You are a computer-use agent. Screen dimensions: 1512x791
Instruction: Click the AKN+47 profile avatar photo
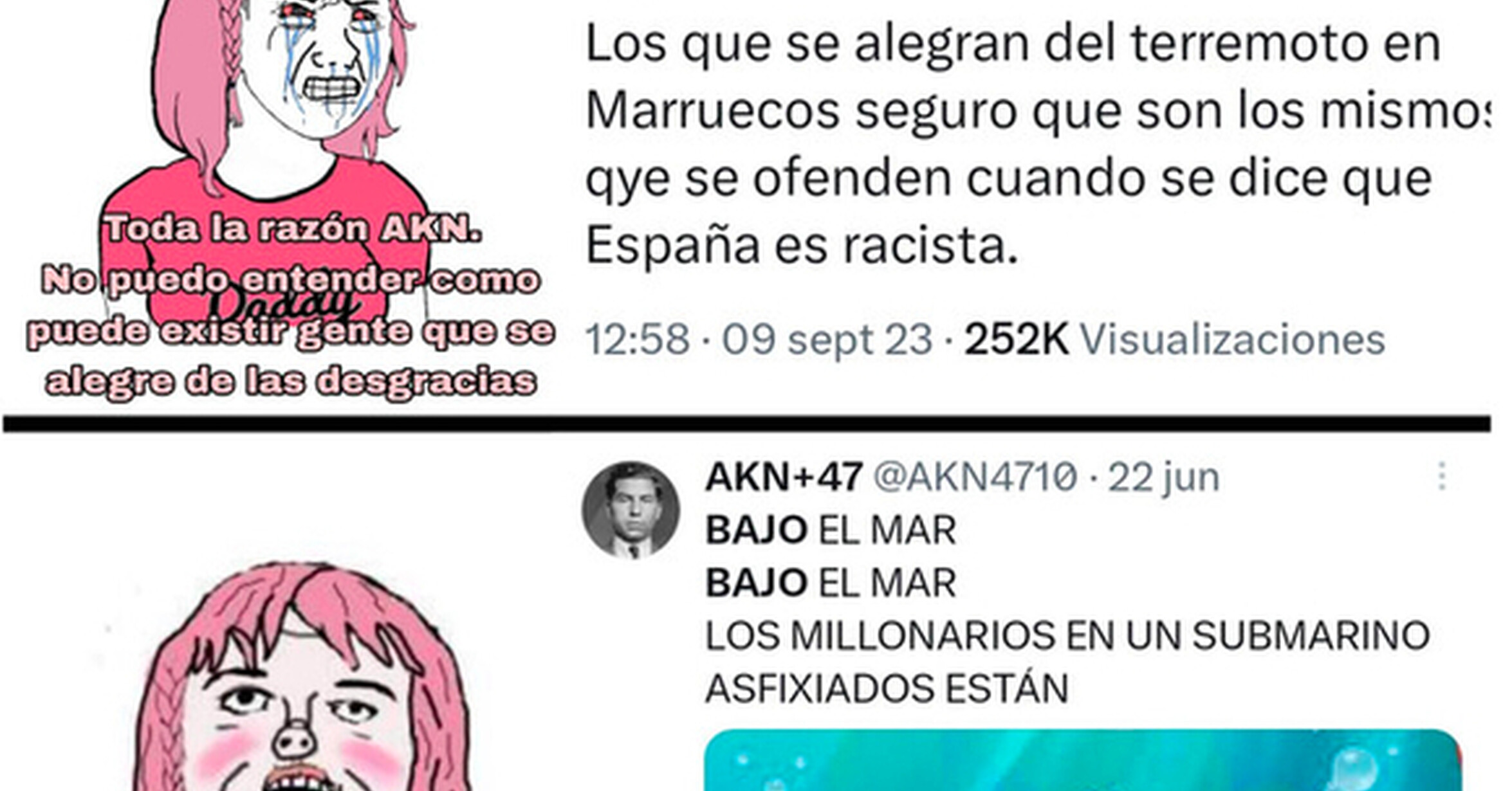[x=631, y=509]
